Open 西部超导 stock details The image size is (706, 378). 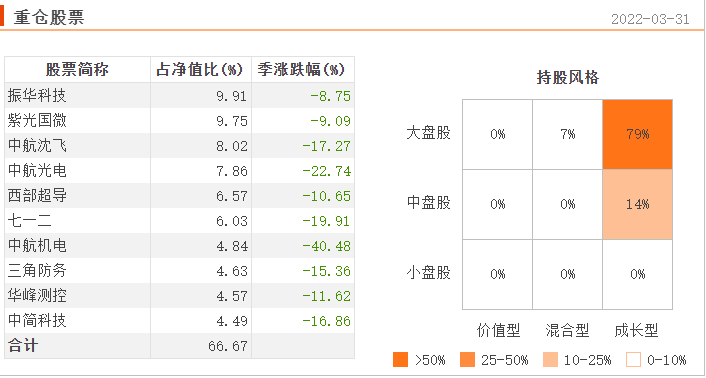[x=37, y=196]
